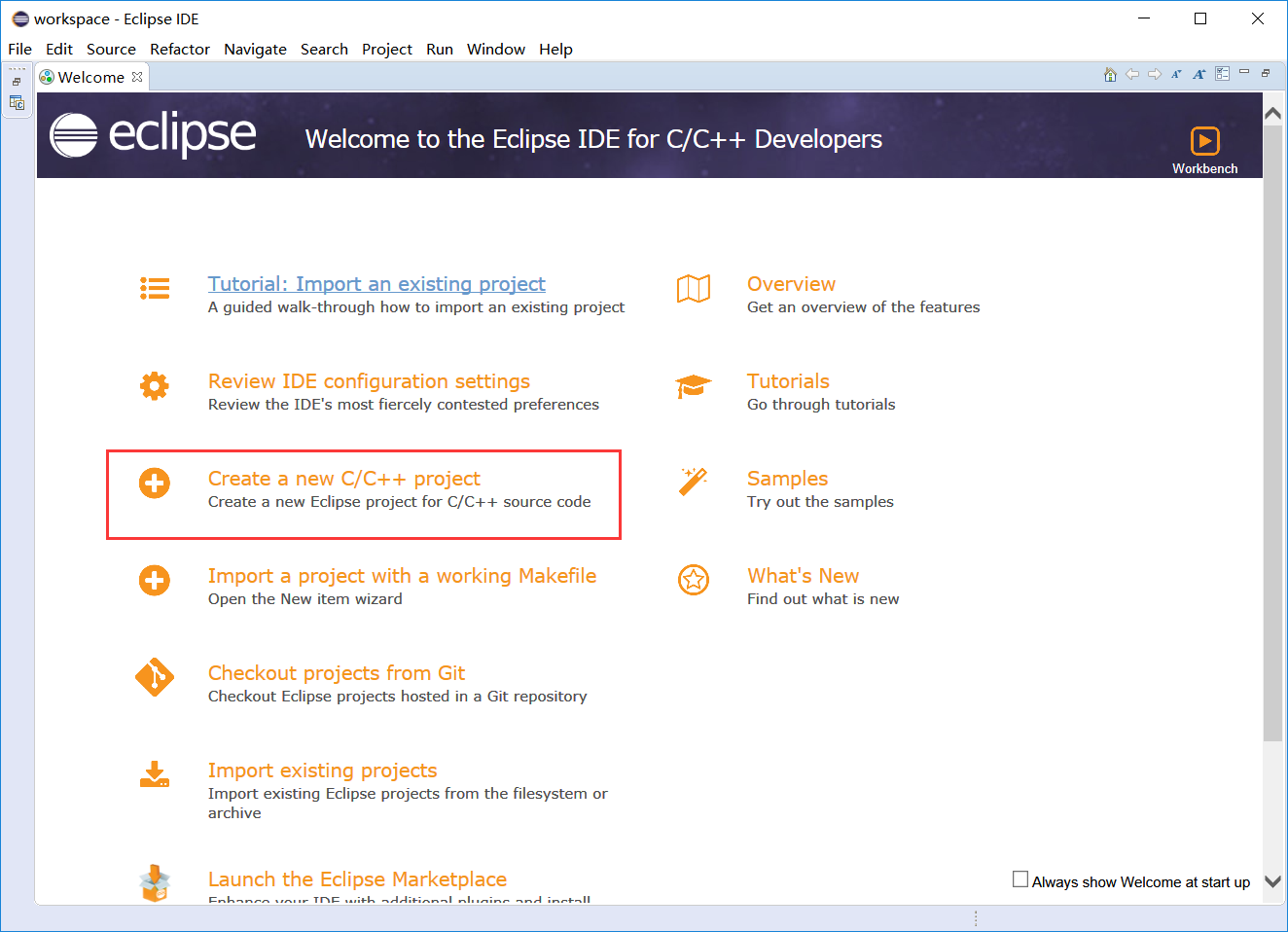Click the scroll up arrow of Welcome page

pyautogui.click(x=1272, y=114)
